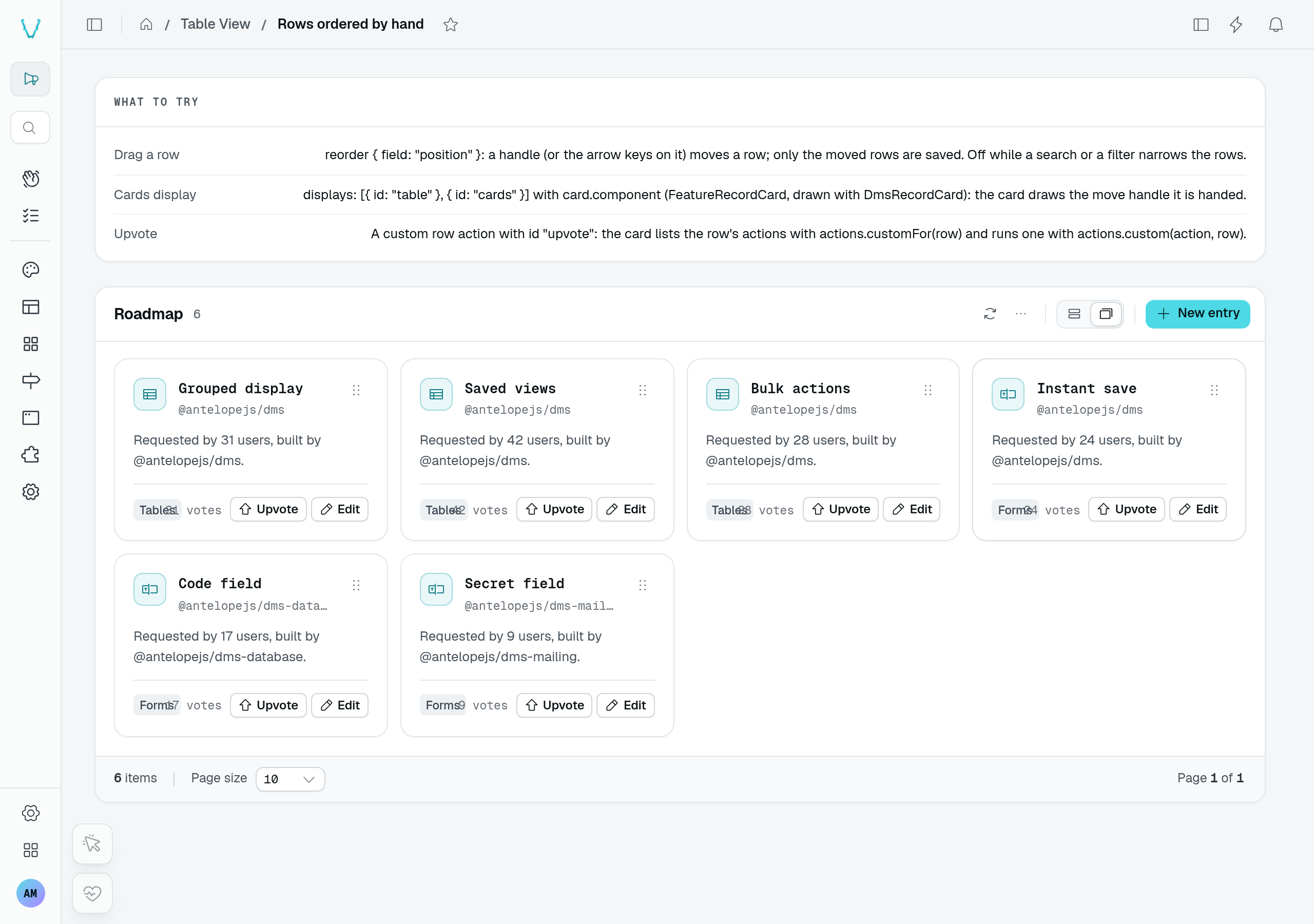Grab the Instant save drag handle
The image size is (1314, 924).
click(x=1214, y=390)
